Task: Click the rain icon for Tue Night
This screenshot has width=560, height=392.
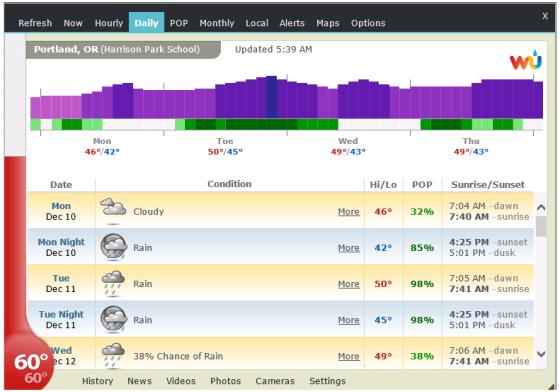Action: 114,319
